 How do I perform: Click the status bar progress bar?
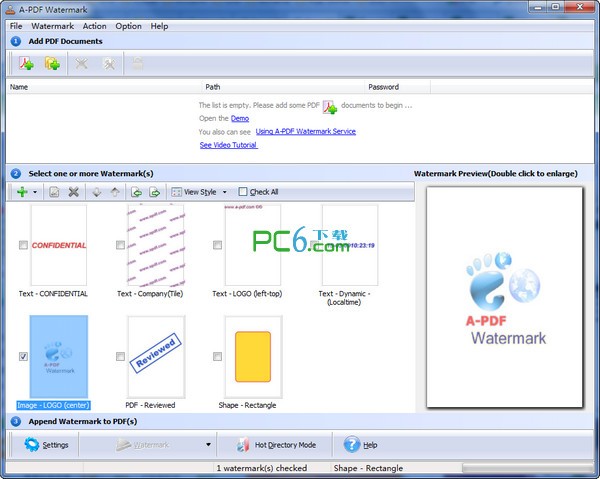tap(528, 468)
